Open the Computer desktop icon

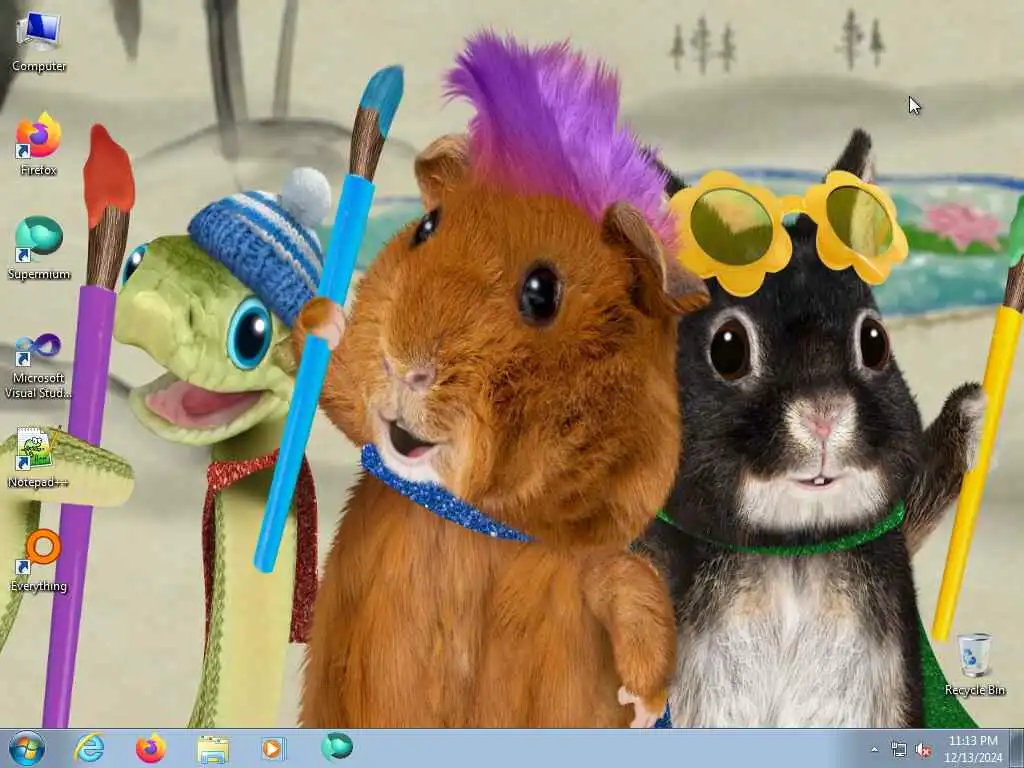(39, 41)
